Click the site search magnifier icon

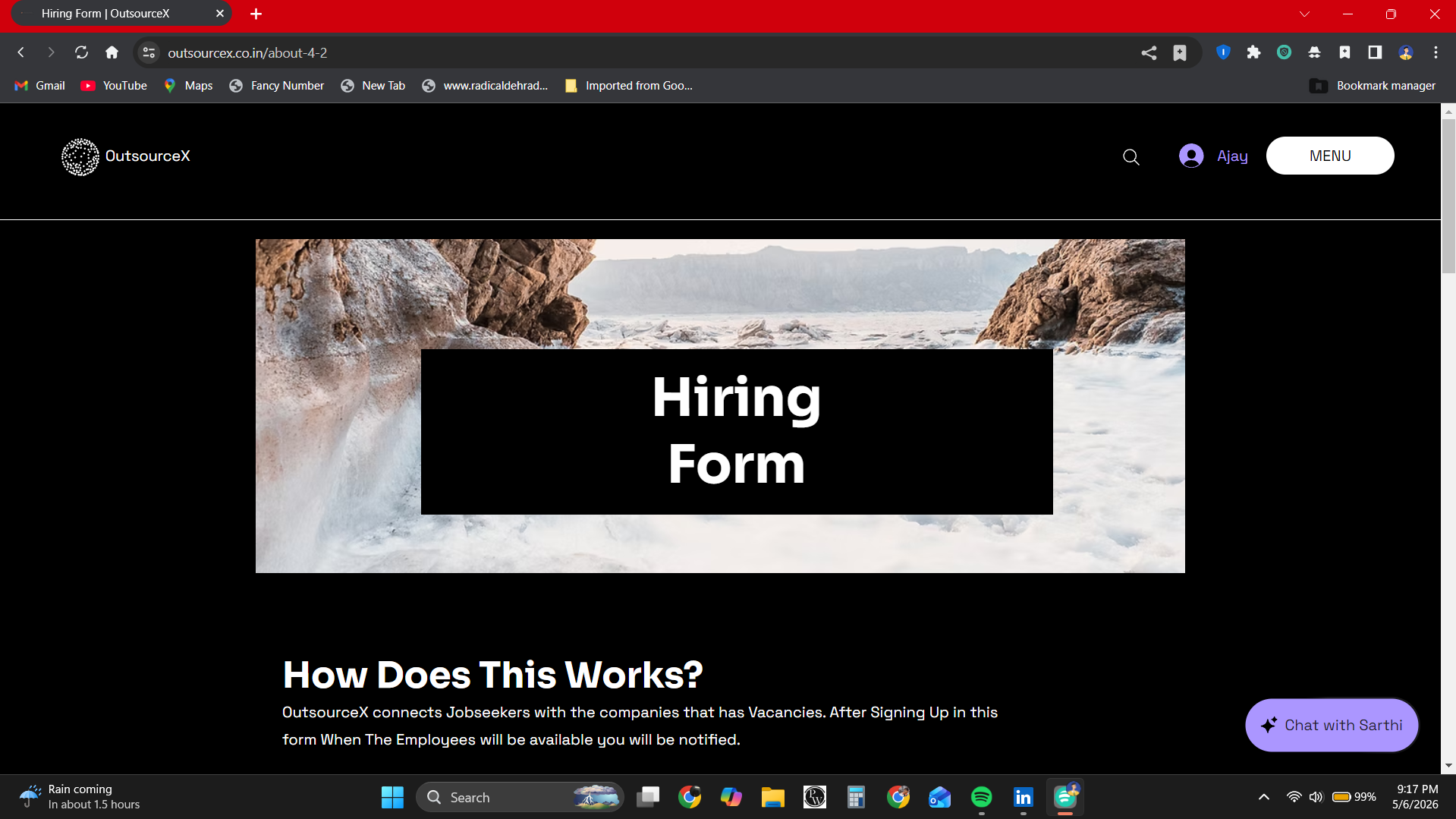click(1131, 156)
